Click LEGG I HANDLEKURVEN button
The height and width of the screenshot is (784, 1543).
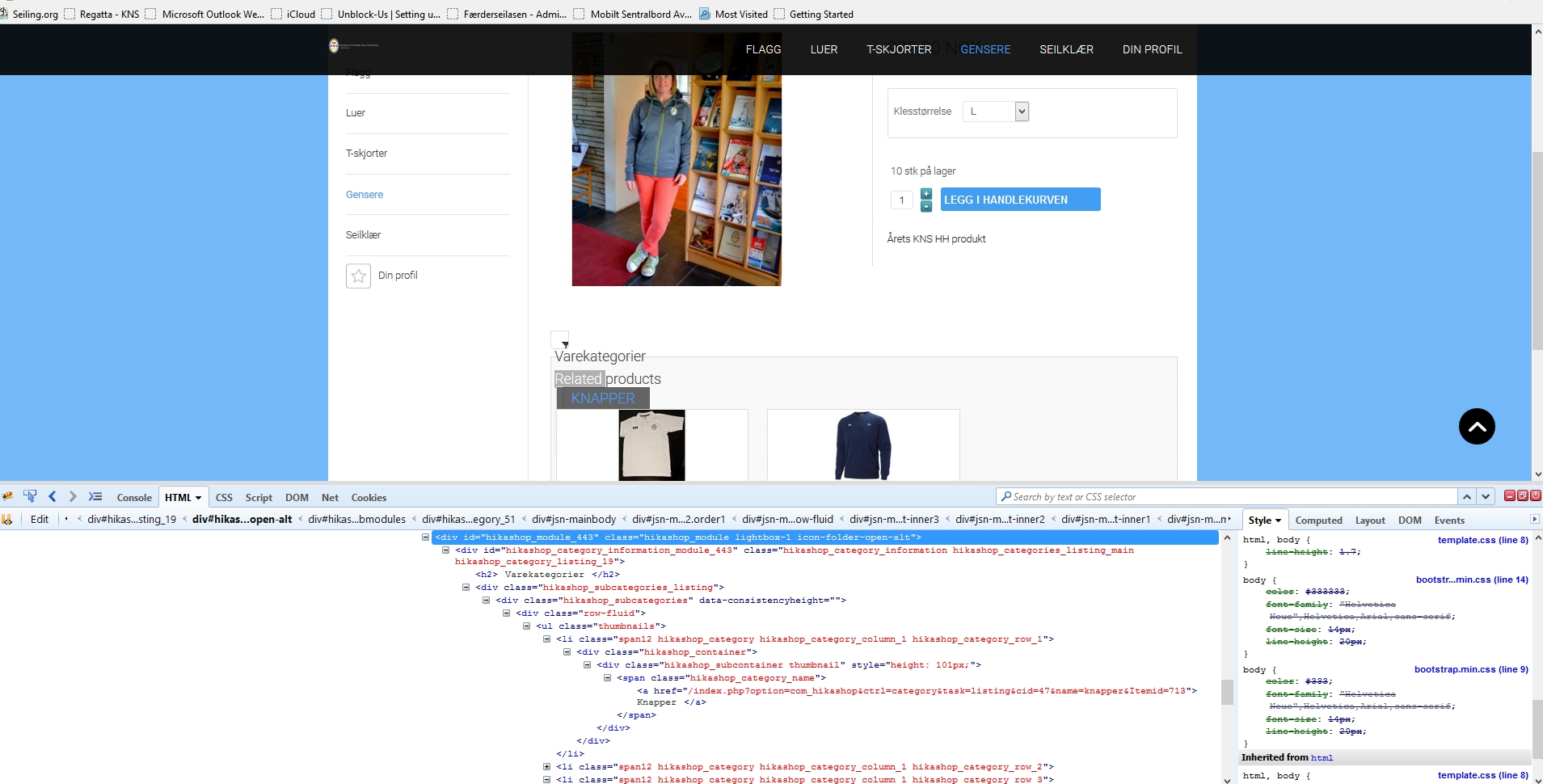pos(1020,200)
